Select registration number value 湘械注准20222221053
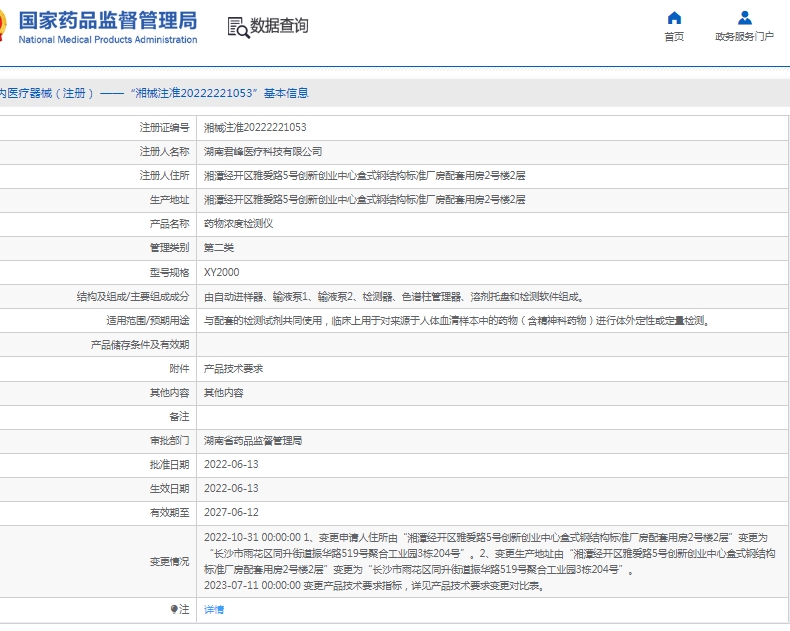Image resolution: width=790 pixels, height=631 pixels. click(255, 128)
